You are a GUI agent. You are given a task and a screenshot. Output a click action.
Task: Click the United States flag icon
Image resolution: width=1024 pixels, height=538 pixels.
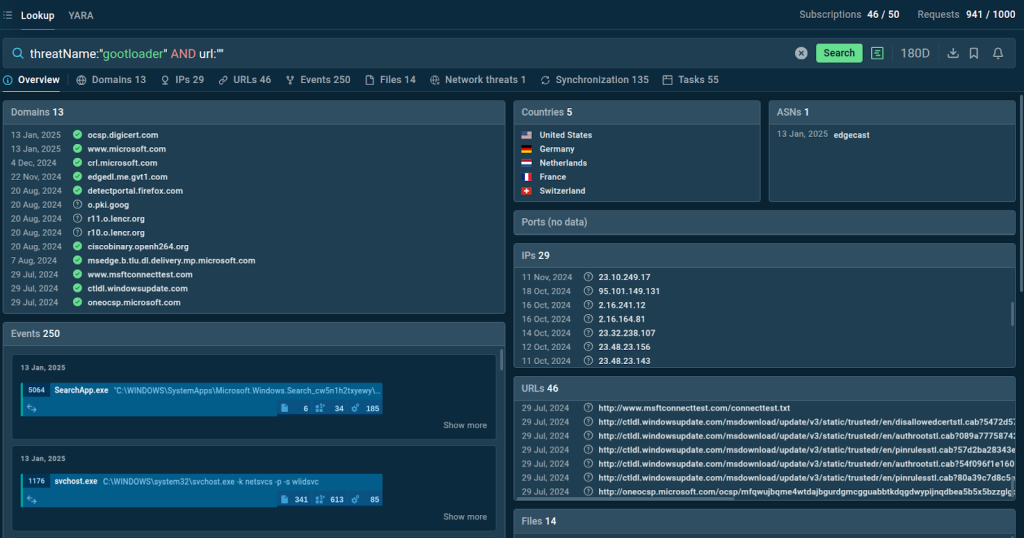(526, 135)
